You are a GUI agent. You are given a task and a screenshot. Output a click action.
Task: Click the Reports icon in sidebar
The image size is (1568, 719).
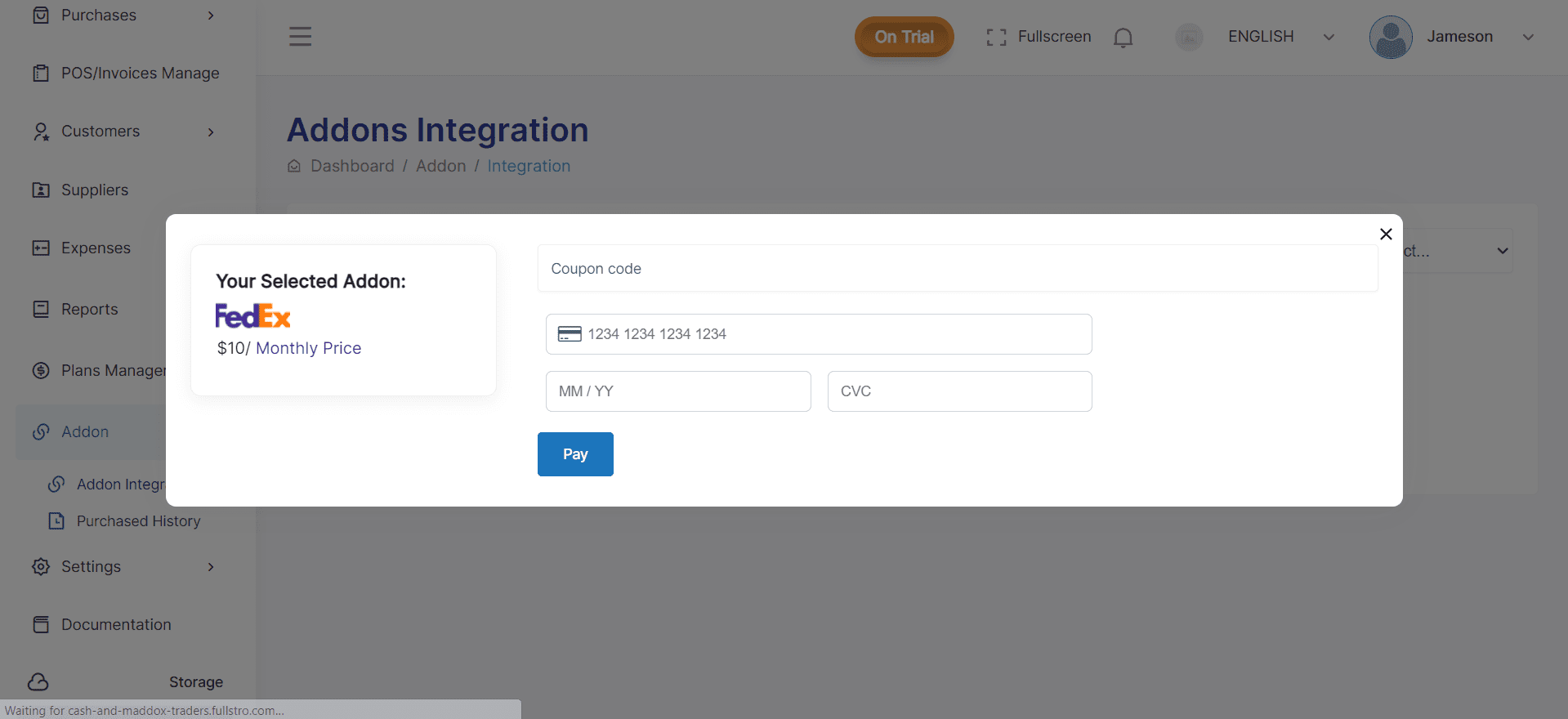coord(41,310)
